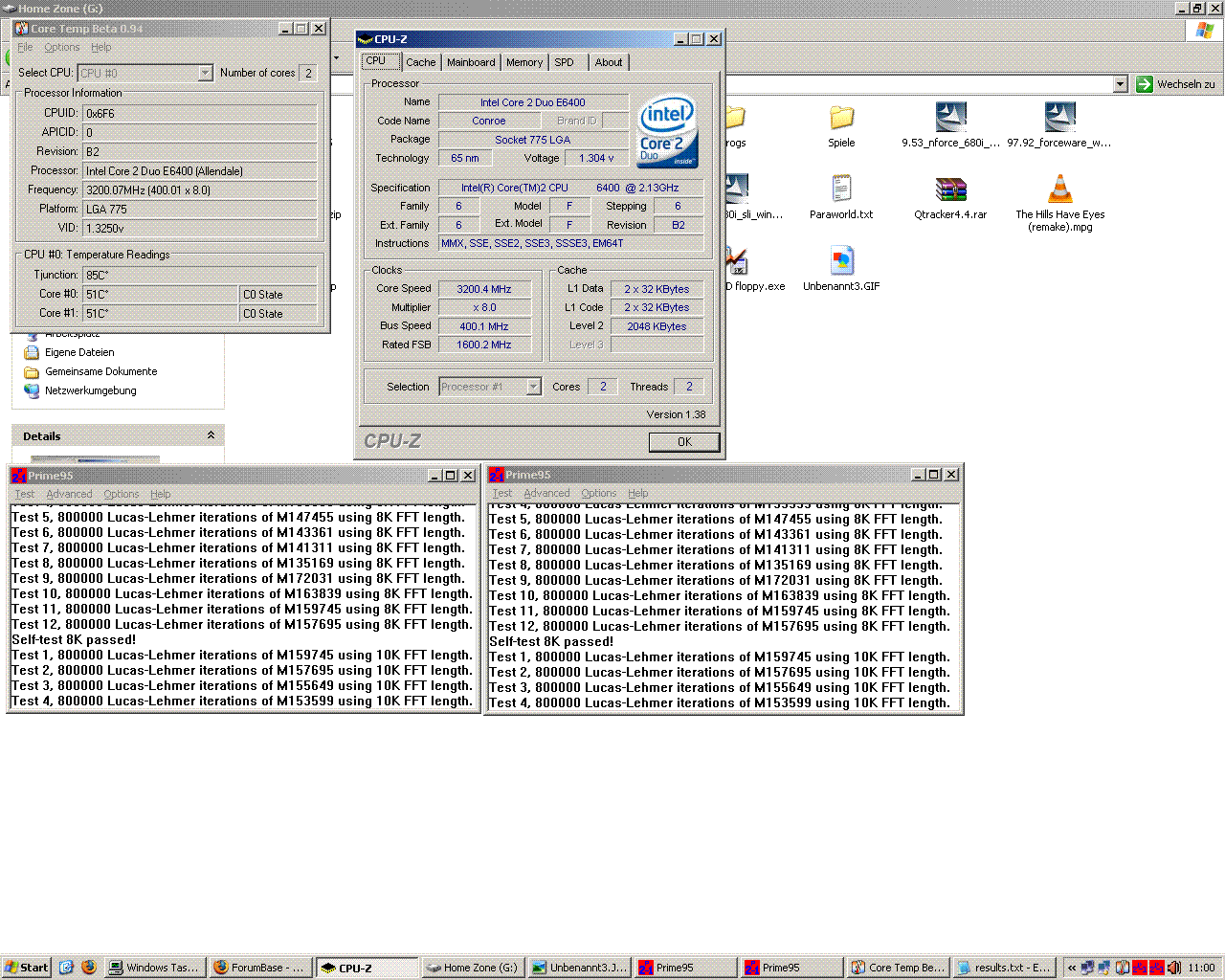Open the Explorer address bar dropdown
This screenshot has height=980, width=1225.
[1121, 84]
